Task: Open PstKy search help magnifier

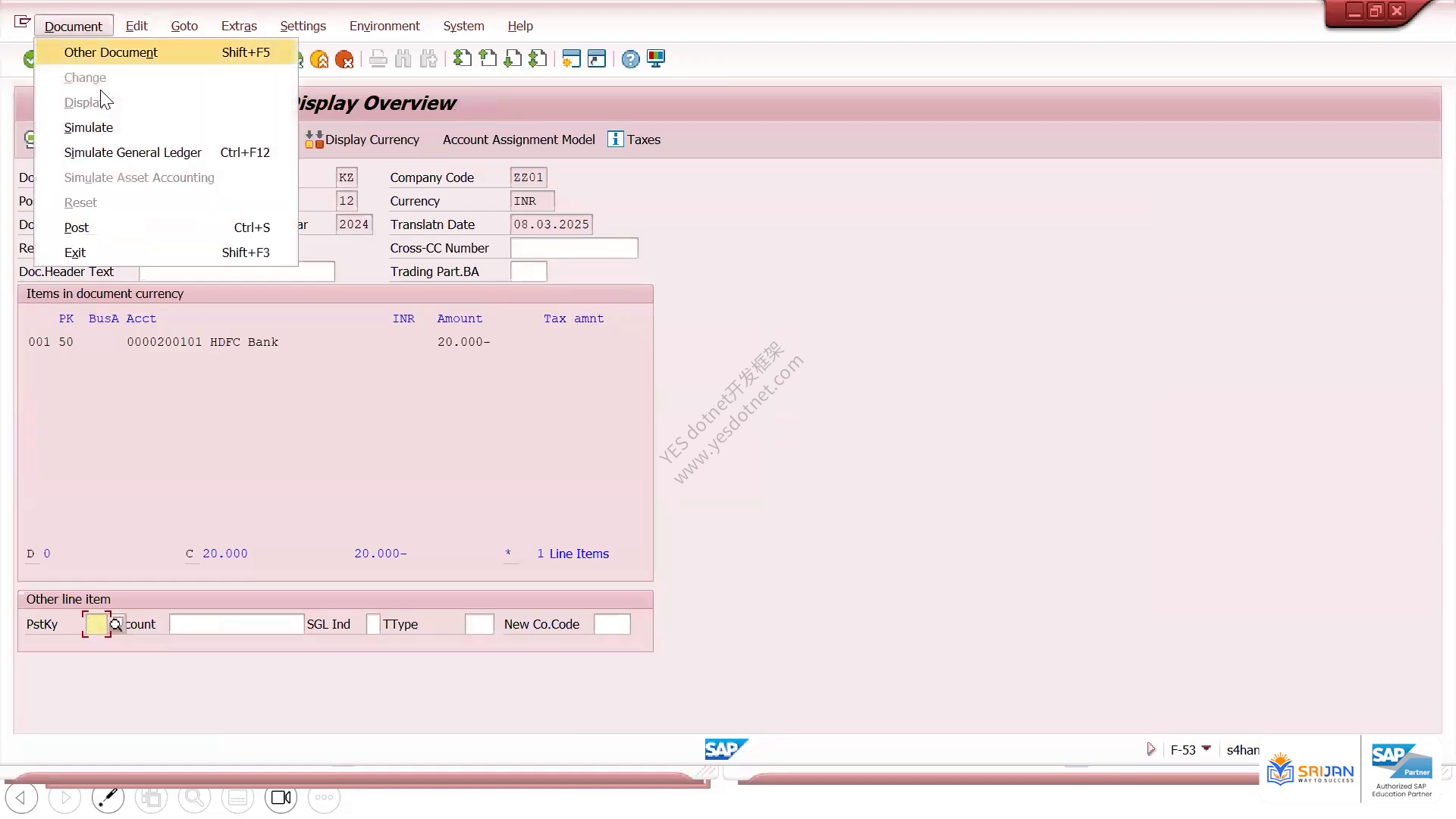Action: tap(116, 625)
